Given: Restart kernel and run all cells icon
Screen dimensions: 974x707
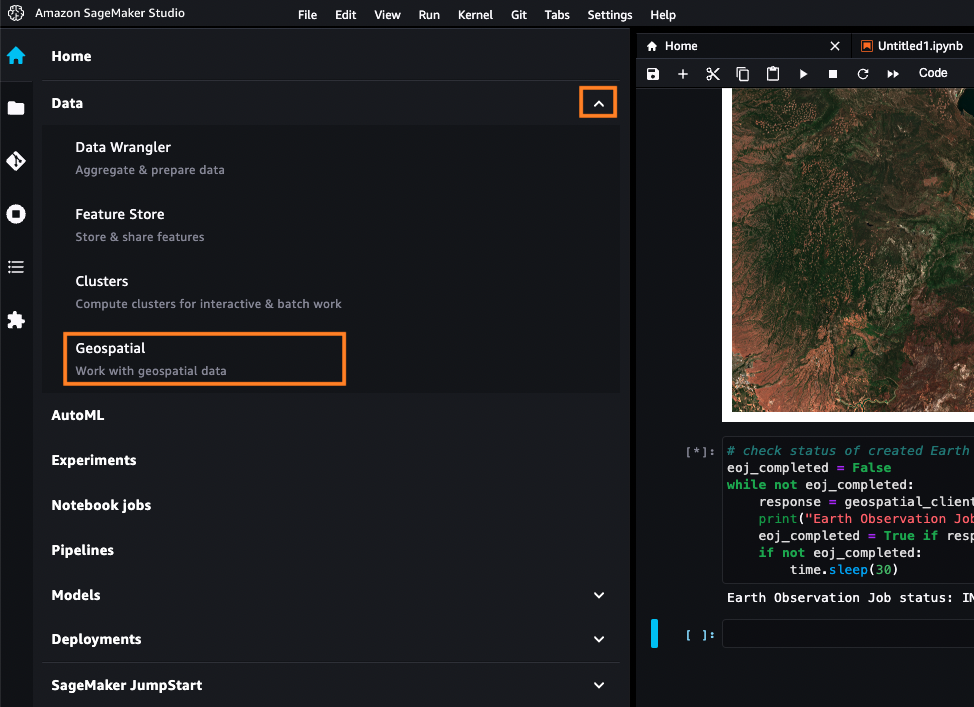Looking at the screenshot, I should pos(893,74).
